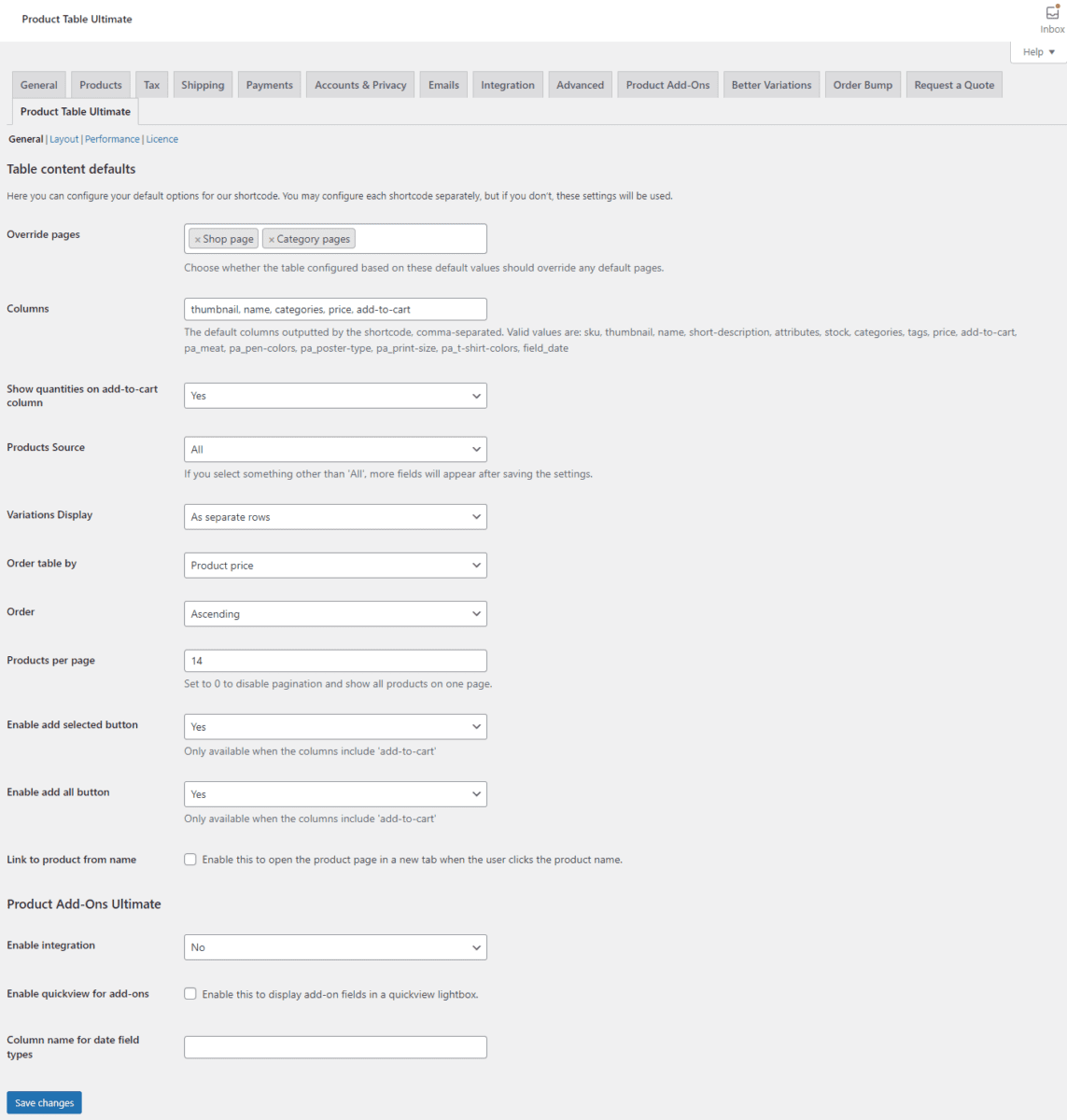The width and height of the screenshot is (1067, 1120).
Task: Open the Ascending order dropdown
Action: (335, 614)
